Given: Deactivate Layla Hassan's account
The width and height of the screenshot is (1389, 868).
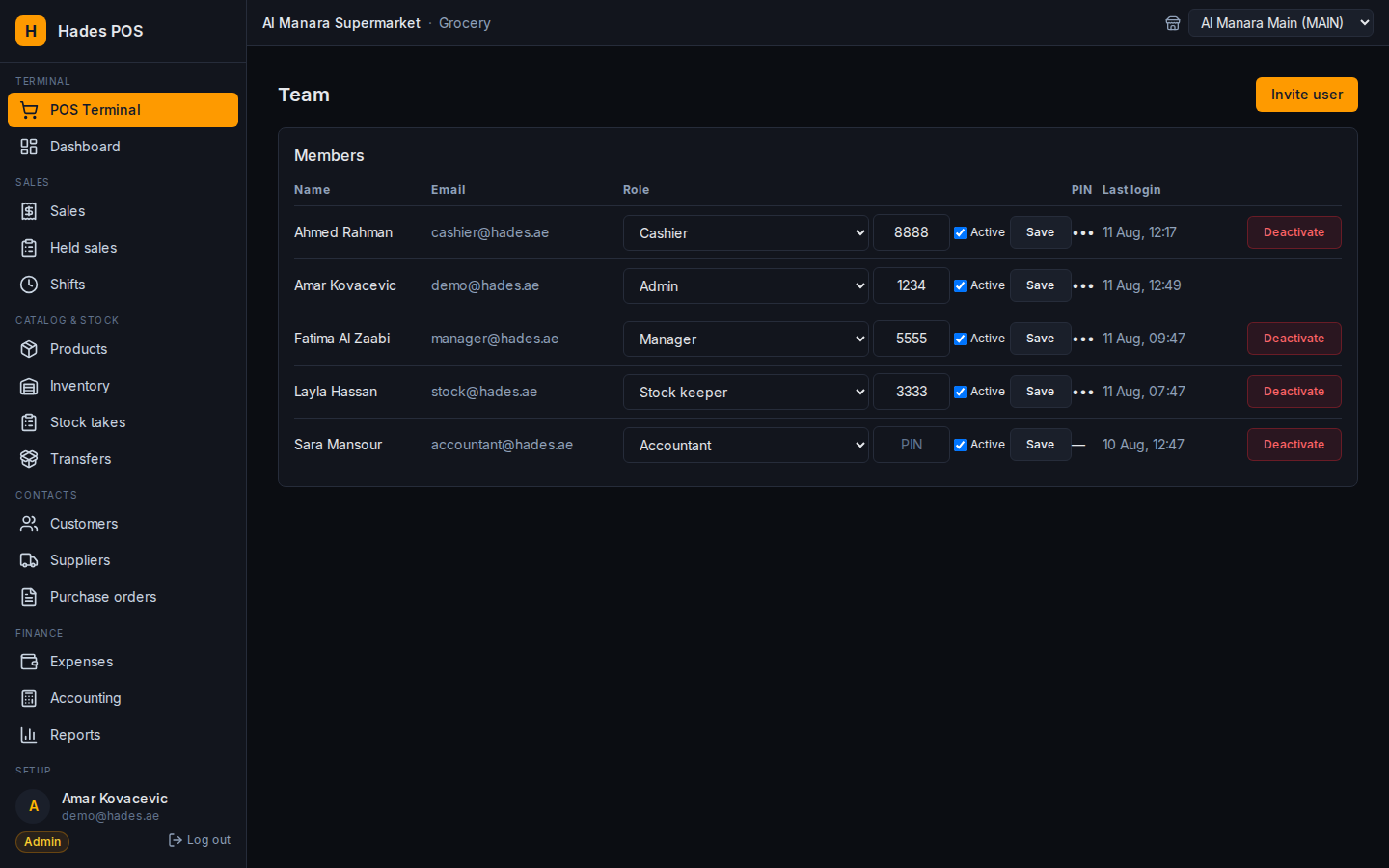Looking at the screenshot, I should (x=1294, y=392).
